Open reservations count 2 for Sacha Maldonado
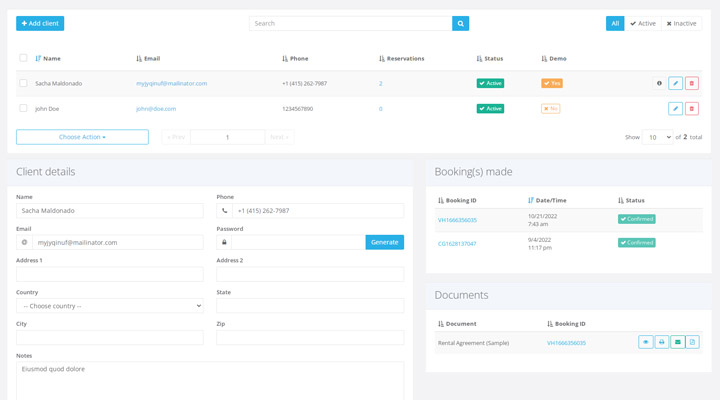720x400 pixels. tap(380, 84)
